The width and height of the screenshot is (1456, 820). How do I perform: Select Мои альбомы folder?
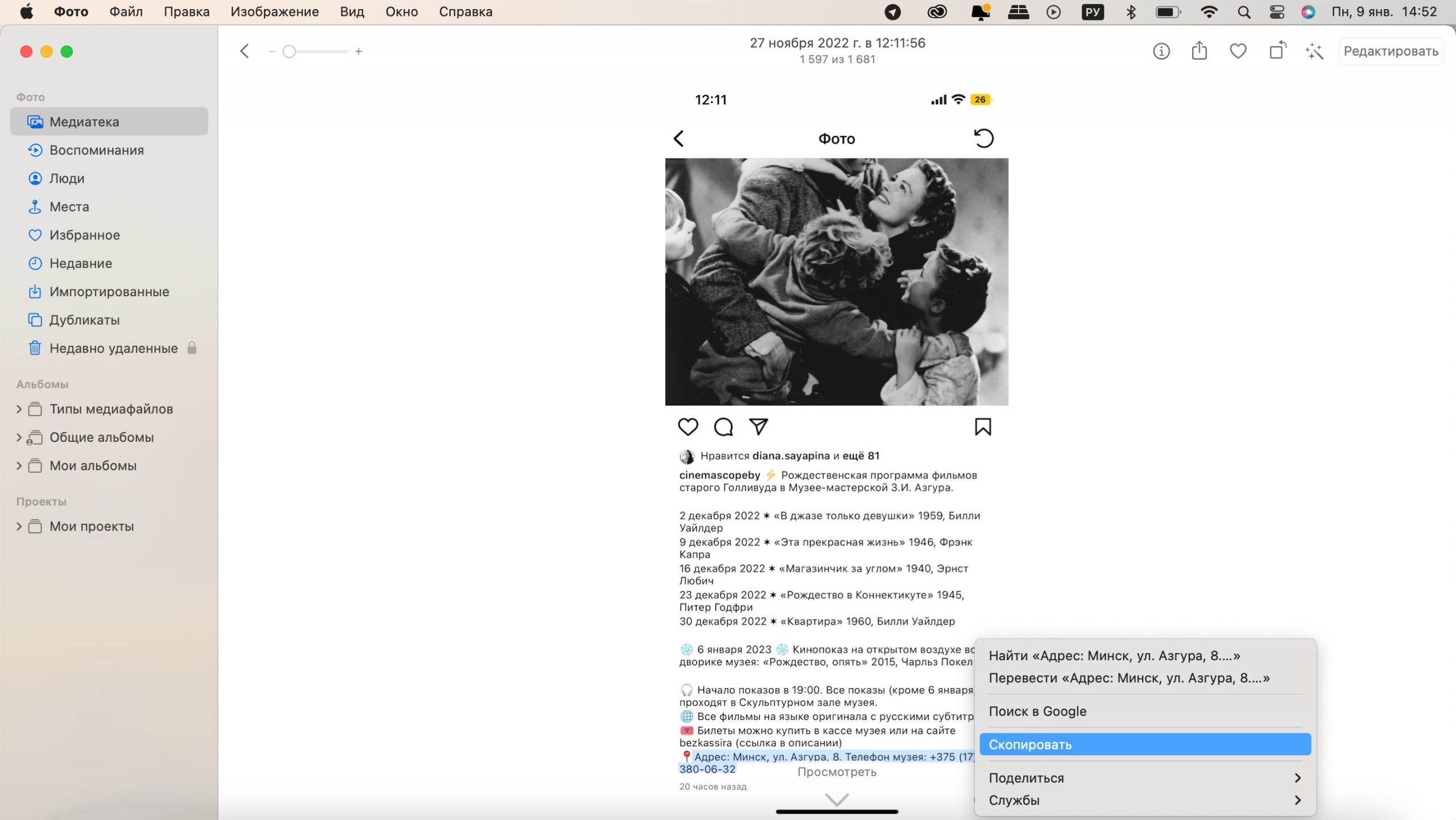[x=93, y=466]
